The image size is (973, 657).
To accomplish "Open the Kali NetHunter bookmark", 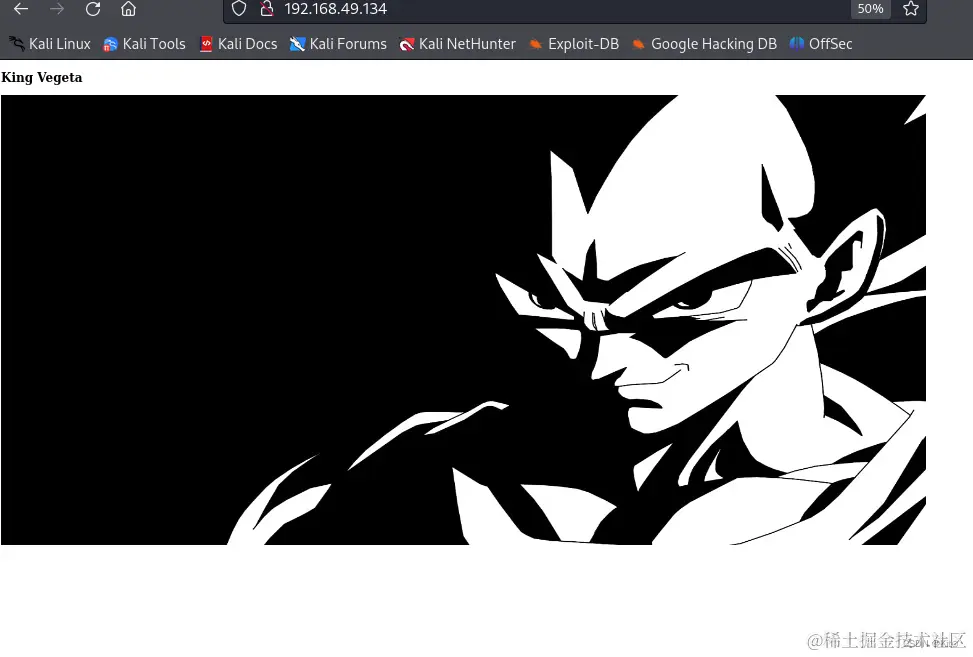I will point(457,44).
